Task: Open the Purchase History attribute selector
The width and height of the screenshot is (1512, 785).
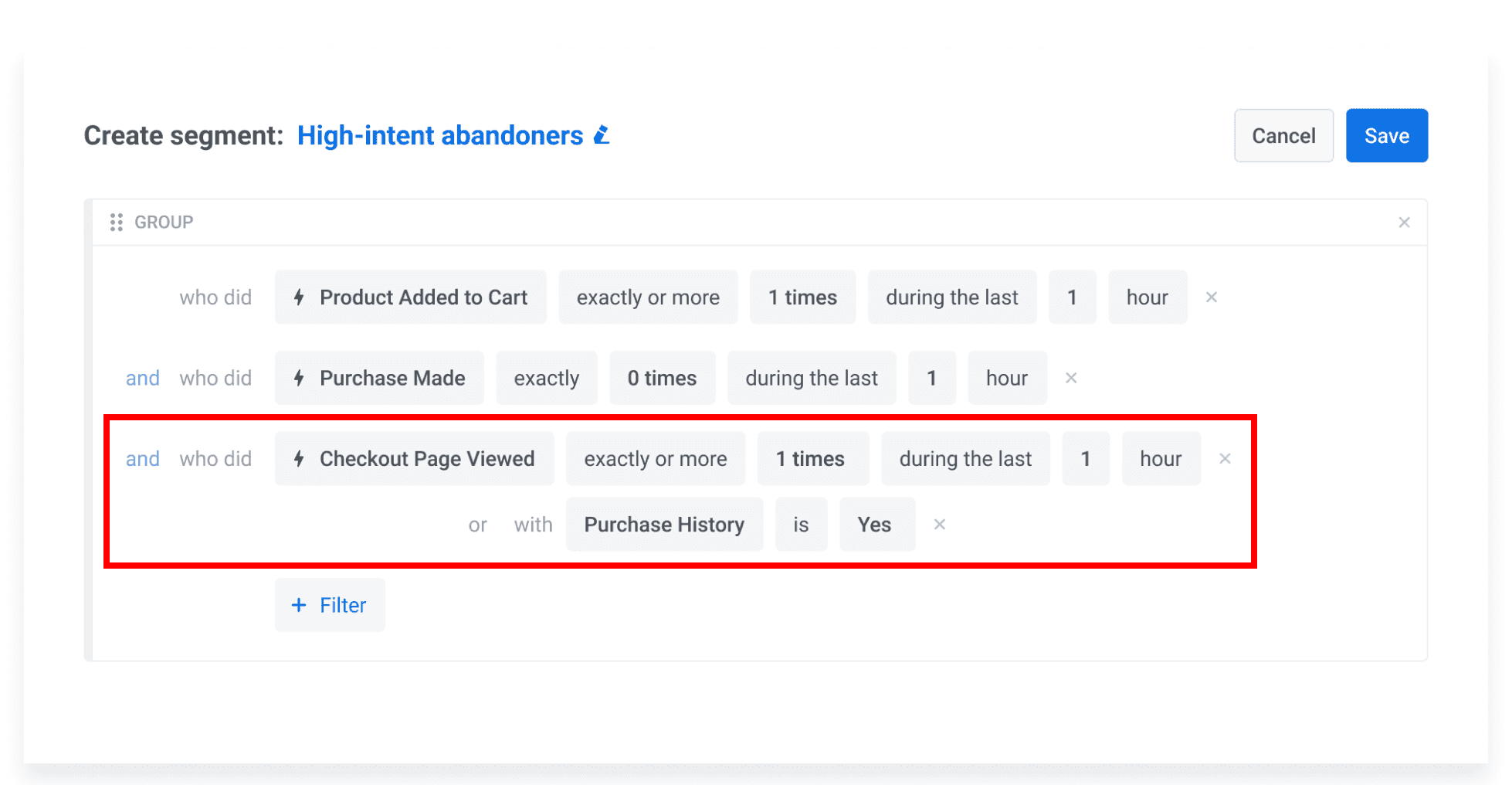Action: 664,525
